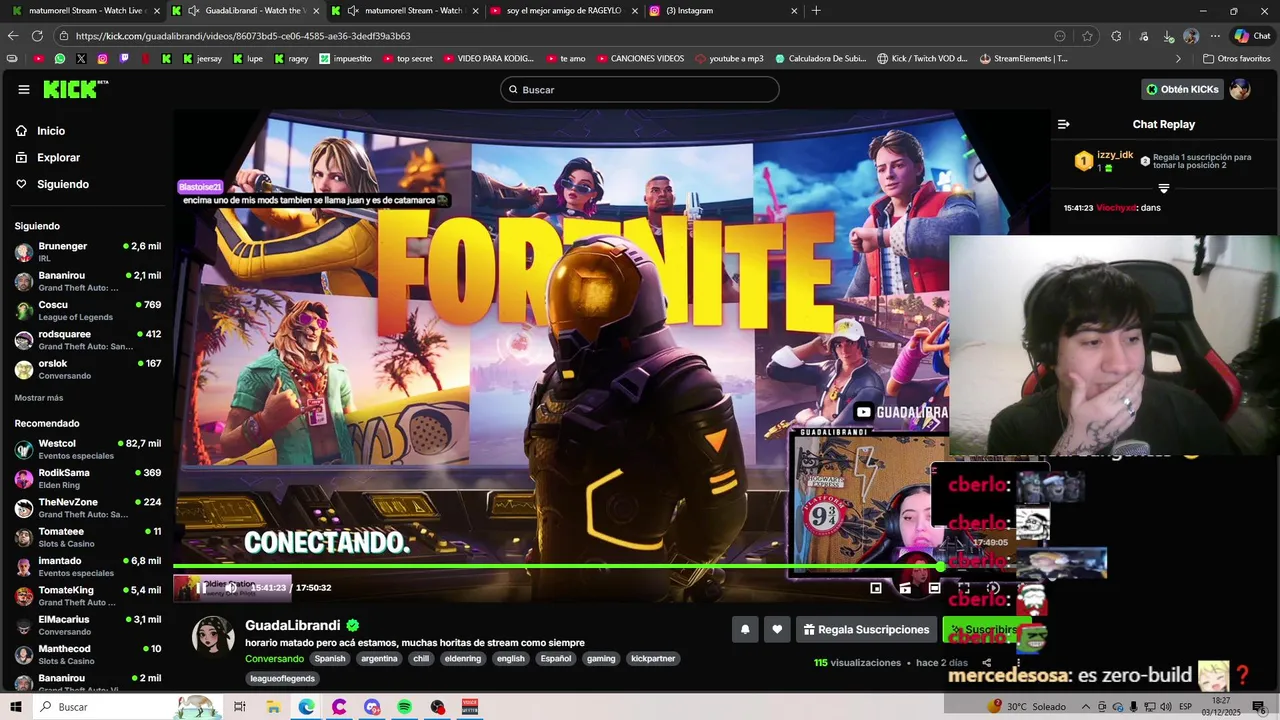The image size is (1280, 720).
Task: Open the recommended imantado channel
Action: tap(87, 566)
